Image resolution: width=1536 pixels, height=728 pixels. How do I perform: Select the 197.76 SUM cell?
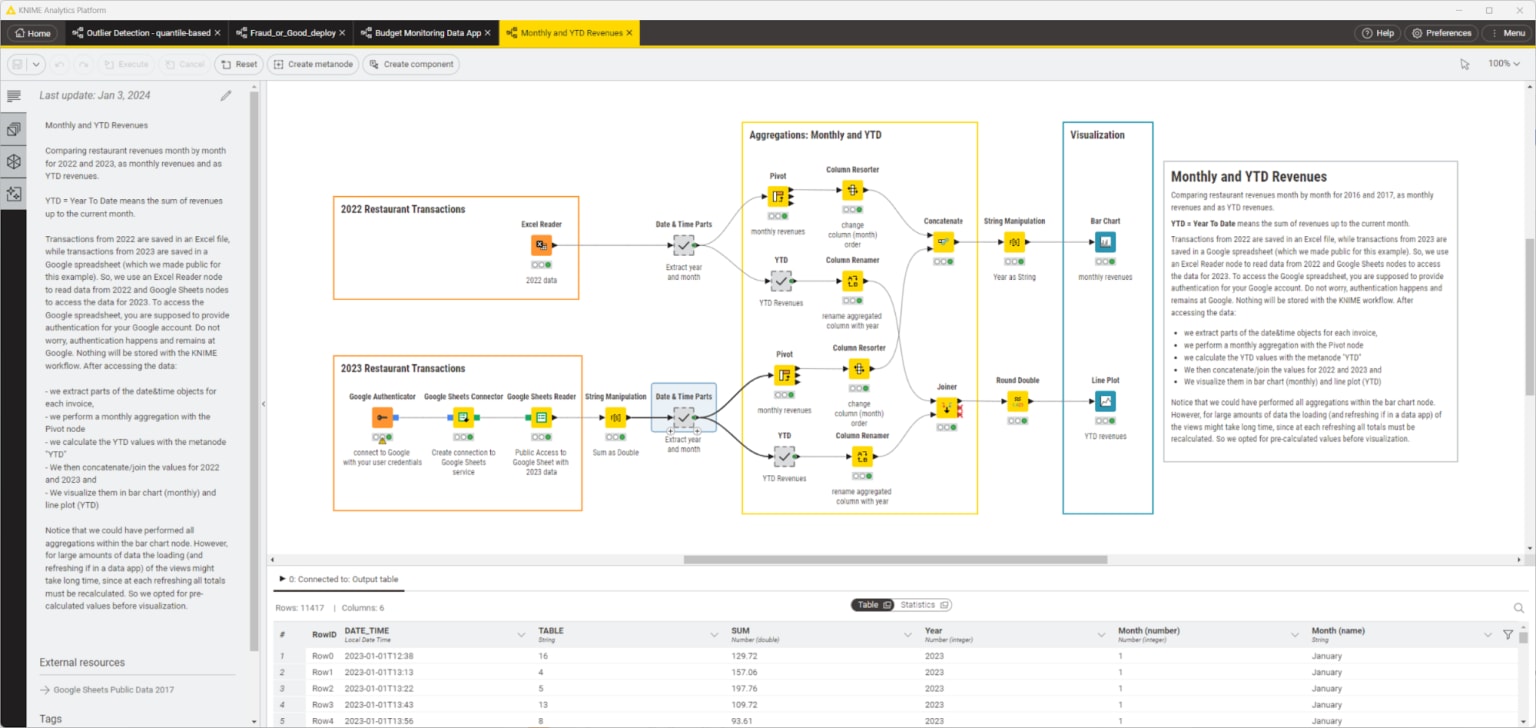tap(744, 689)
